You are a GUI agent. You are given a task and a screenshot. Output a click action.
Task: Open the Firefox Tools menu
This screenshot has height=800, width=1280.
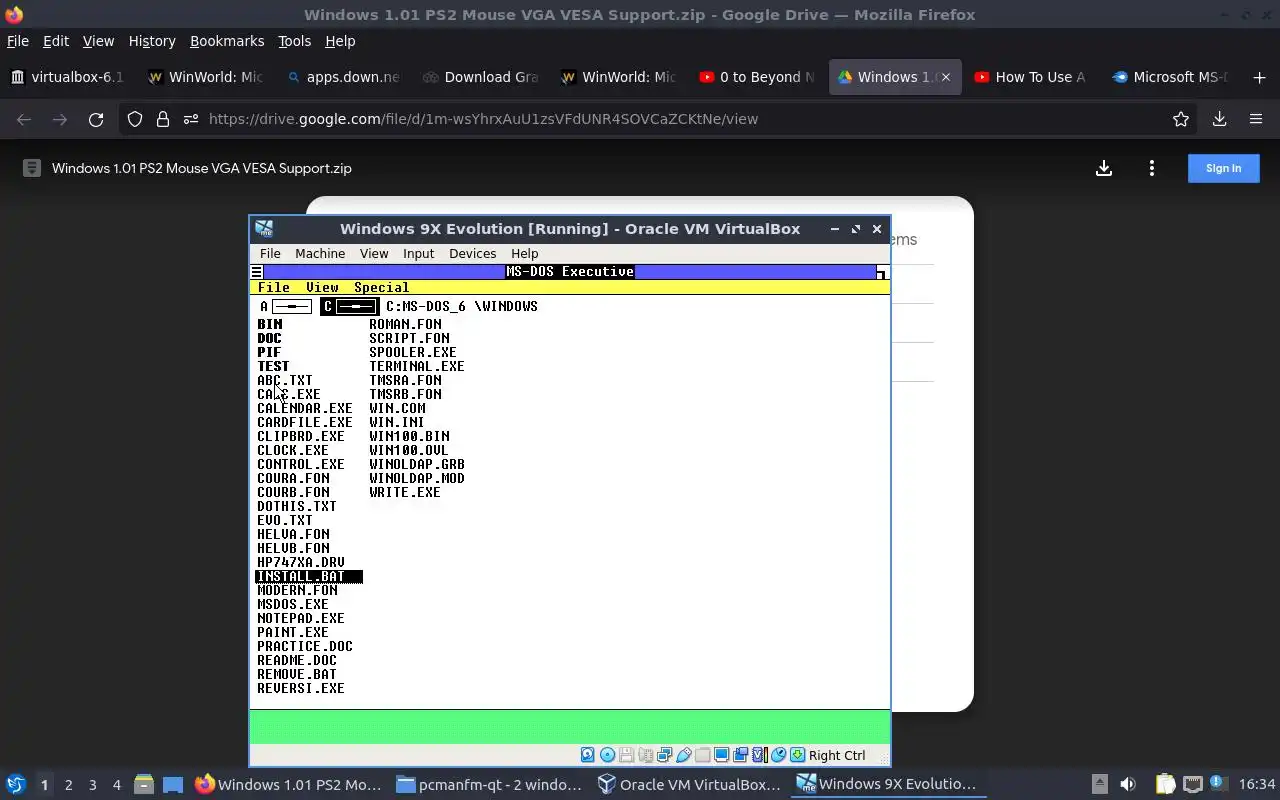(x=294, y=41)
